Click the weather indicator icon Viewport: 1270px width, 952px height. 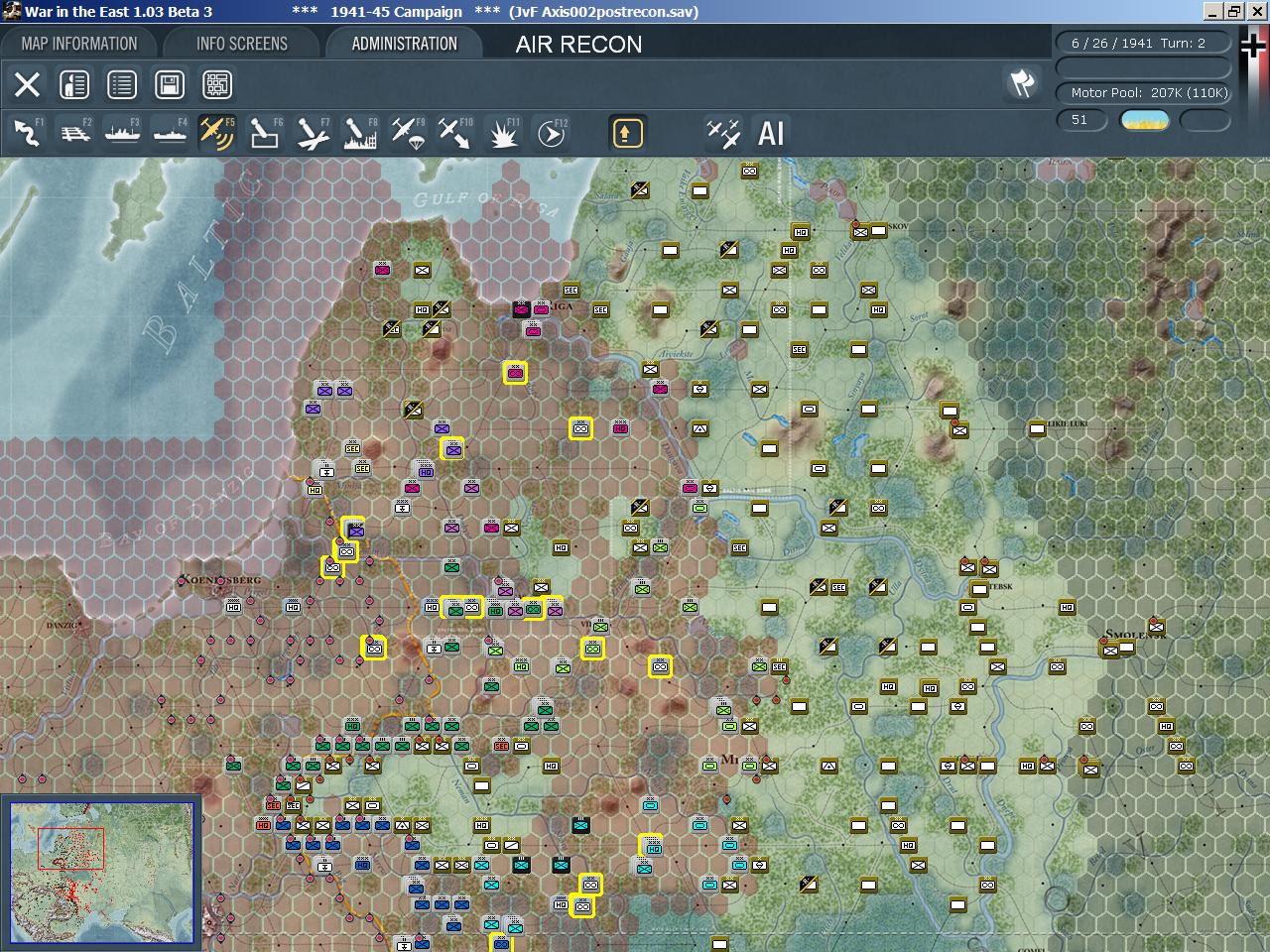pyautogui.click(x=1144, y=120)
